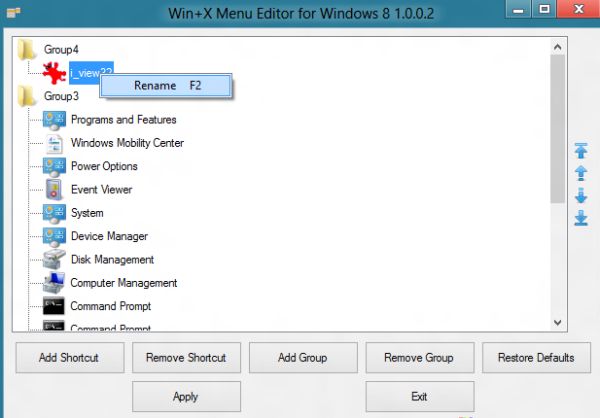Click the Remove Group button
Image resolution: width=600 pixels, height=418 pixels.
[420, 358]
